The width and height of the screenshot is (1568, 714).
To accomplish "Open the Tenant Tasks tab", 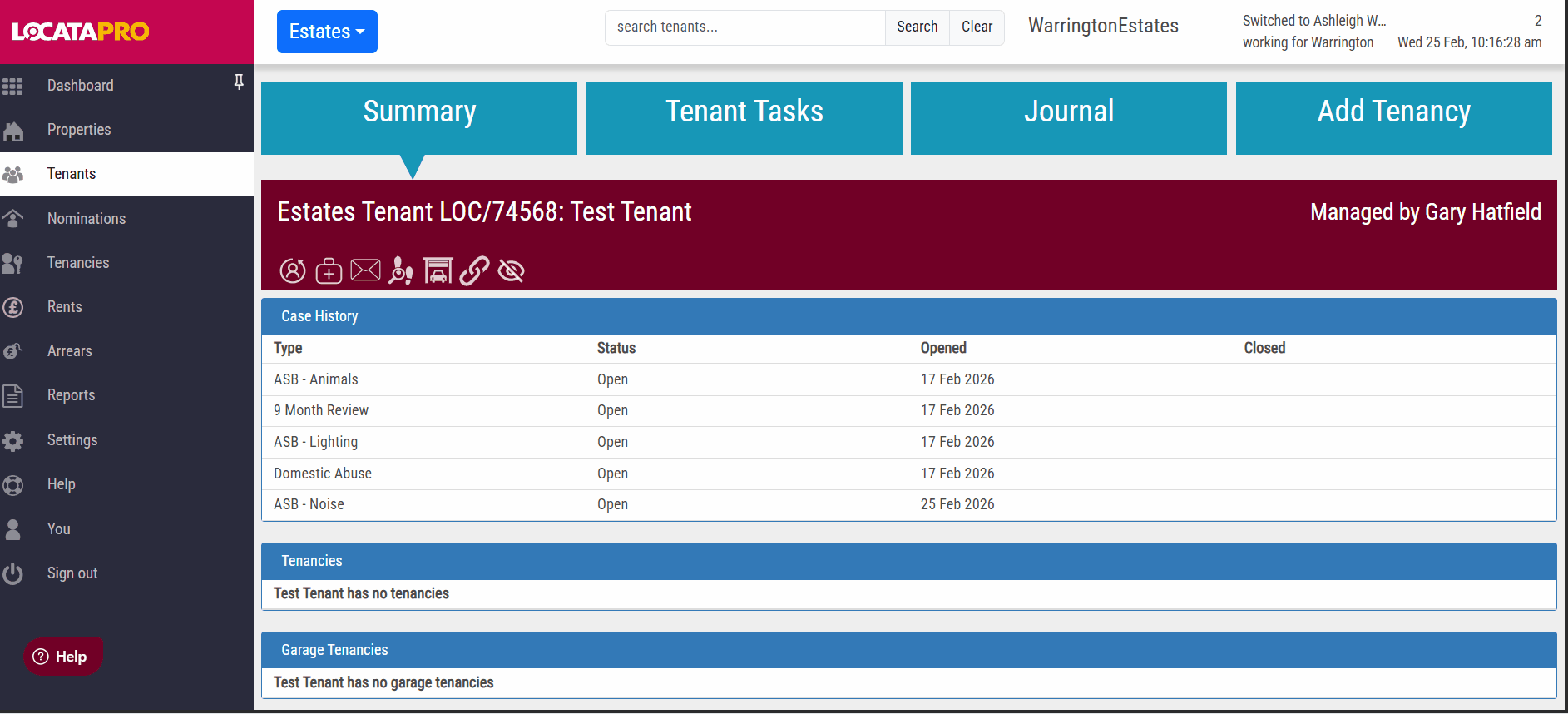I will [x=744, y=118].
